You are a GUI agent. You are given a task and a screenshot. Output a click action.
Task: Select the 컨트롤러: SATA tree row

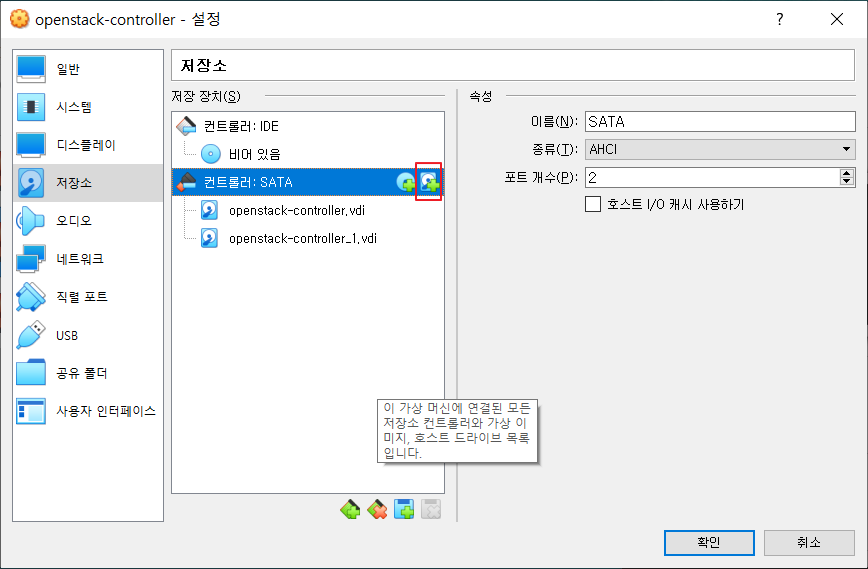point(308,182)
